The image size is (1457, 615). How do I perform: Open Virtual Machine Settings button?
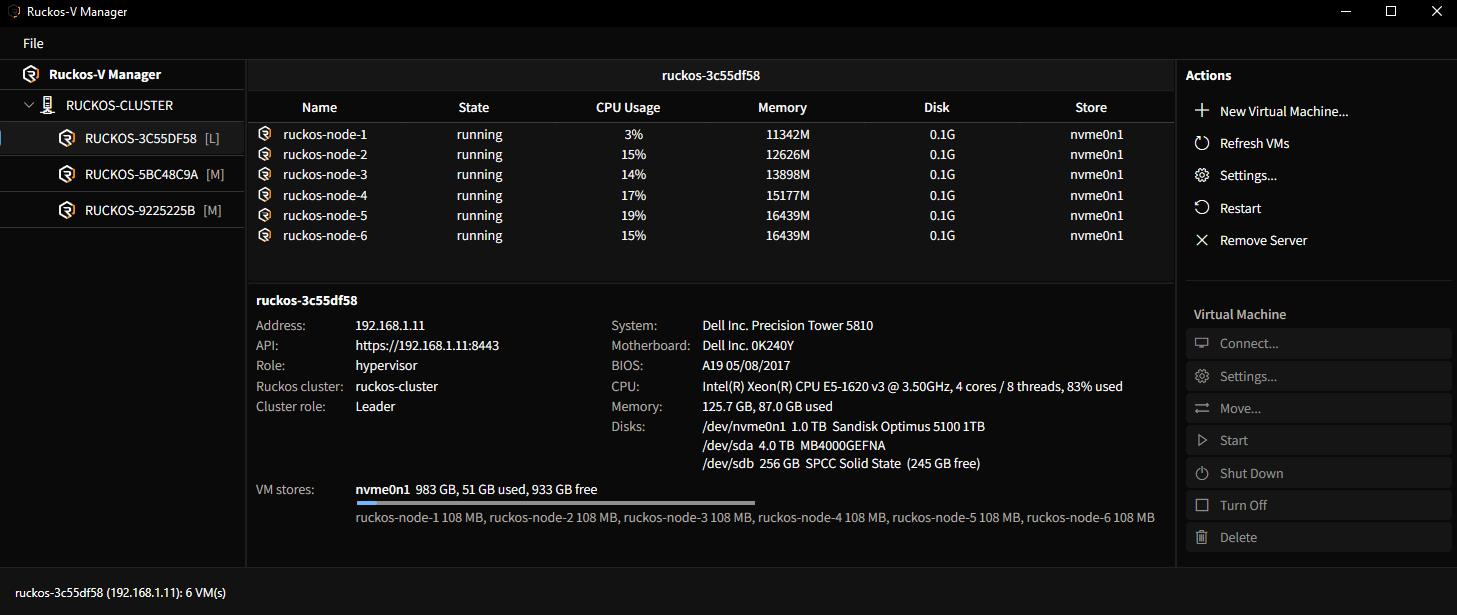[x=1318, y=376]
